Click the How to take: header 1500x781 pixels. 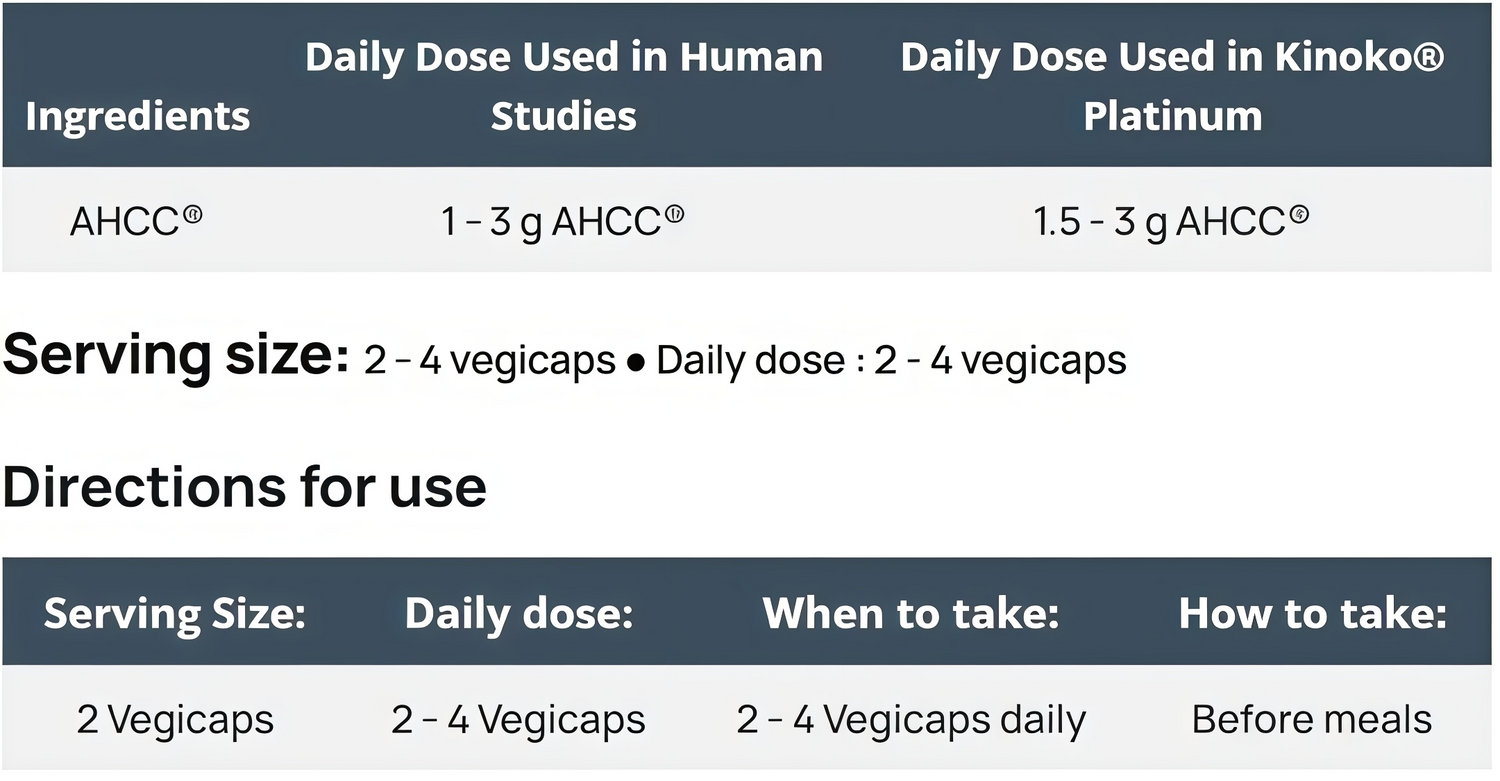(1312, 613)
